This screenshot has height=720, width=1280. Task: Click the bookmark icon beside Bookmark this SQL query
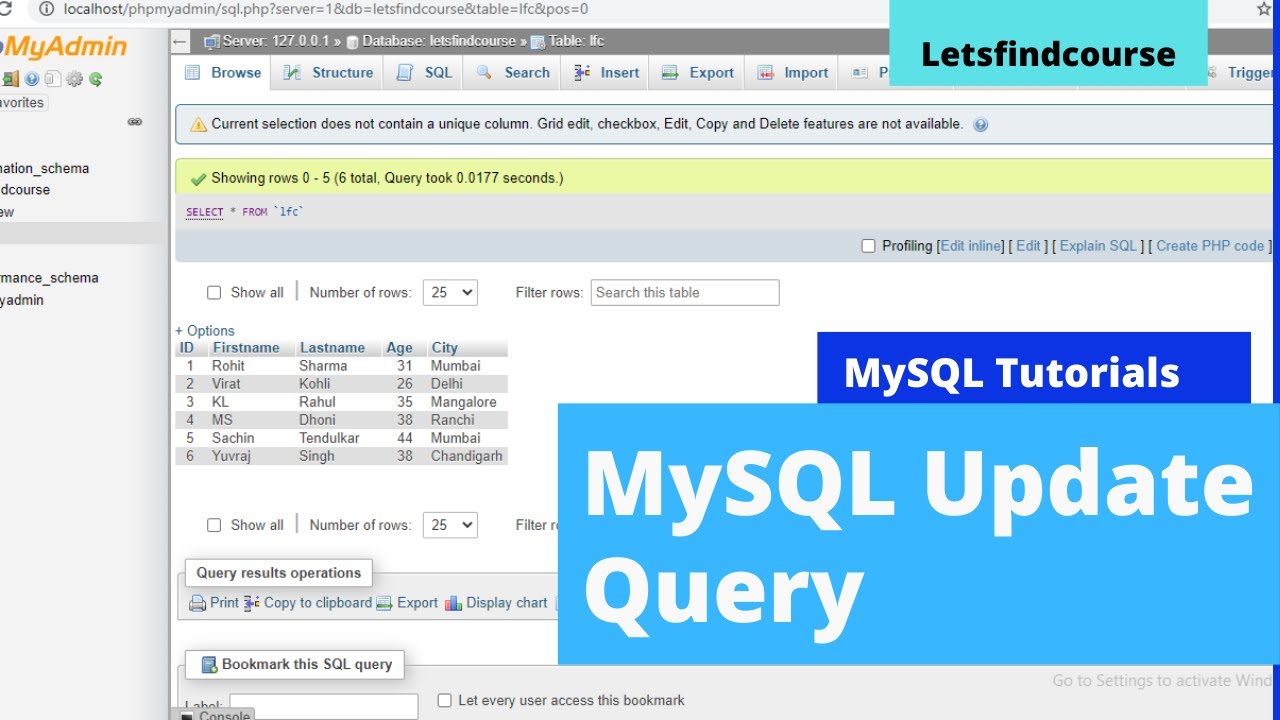[x=209, y=664]
